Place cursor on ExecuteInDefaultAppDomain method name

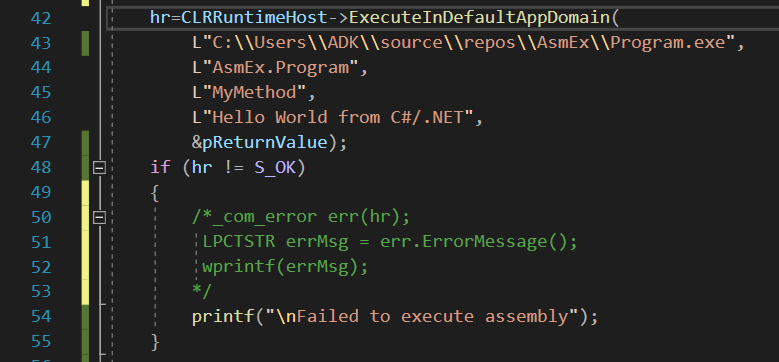[x=479, y=18]
